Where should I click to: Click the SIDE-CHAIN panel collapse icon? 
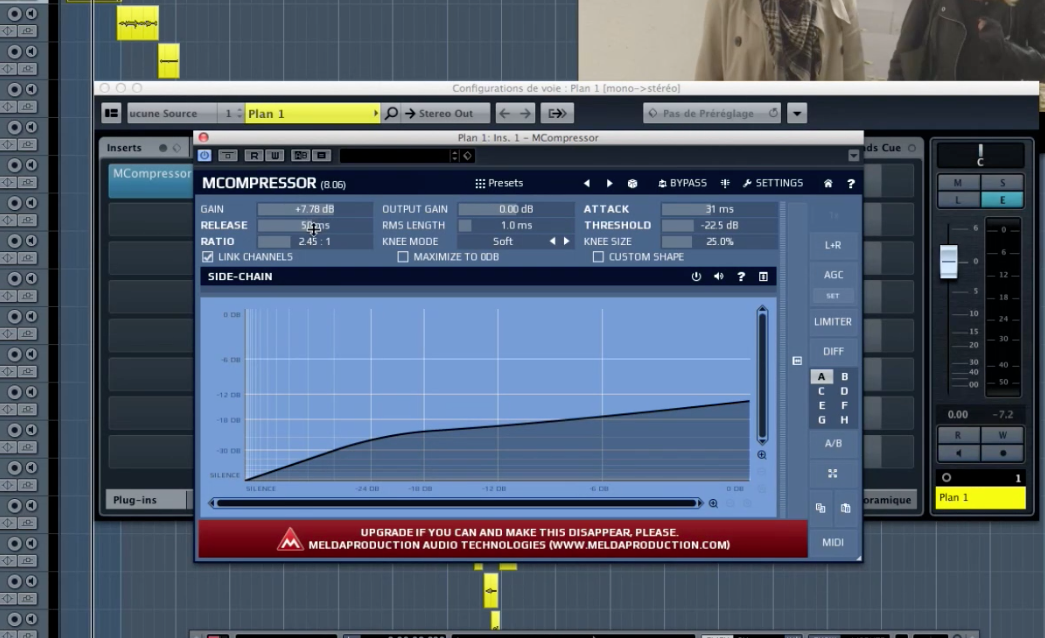(x=763, y=276)
